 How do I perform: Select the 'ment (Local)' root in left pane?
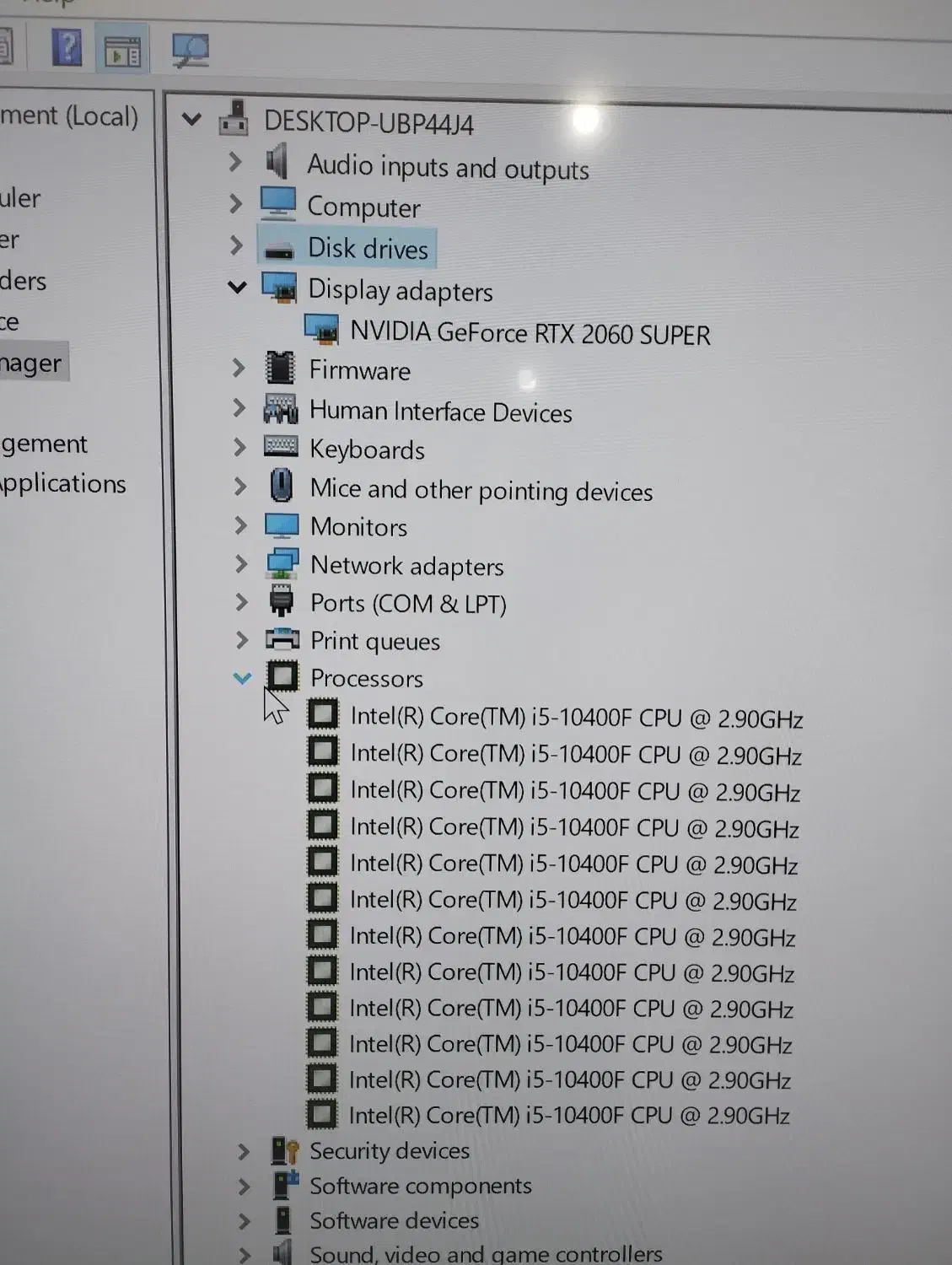tap(69, 116)
